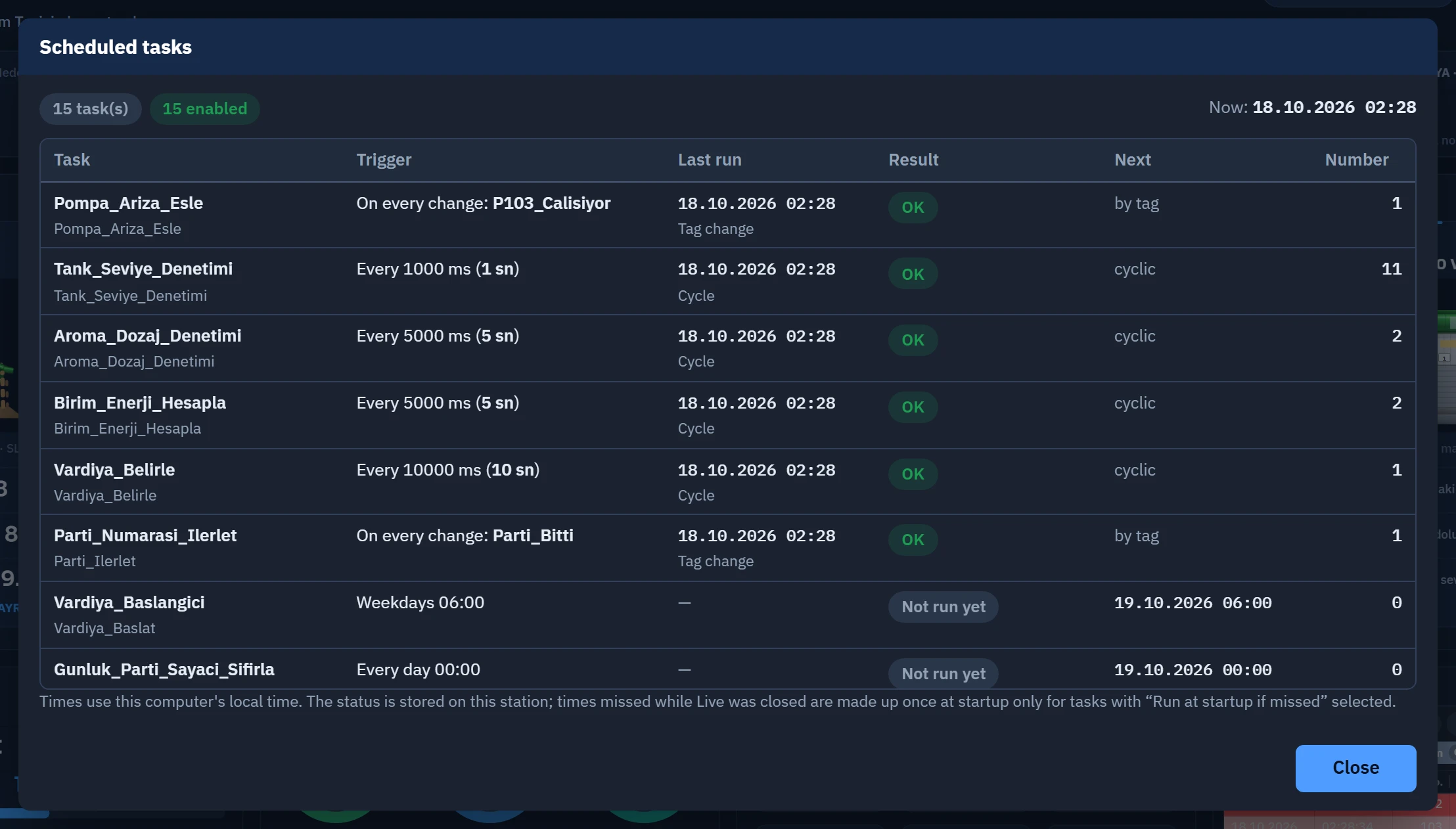Viewport: 1456px width, 829px height.
Task: Click trigger 'Every 10000 ms (10 sn)'
Action: coord(448,470)
